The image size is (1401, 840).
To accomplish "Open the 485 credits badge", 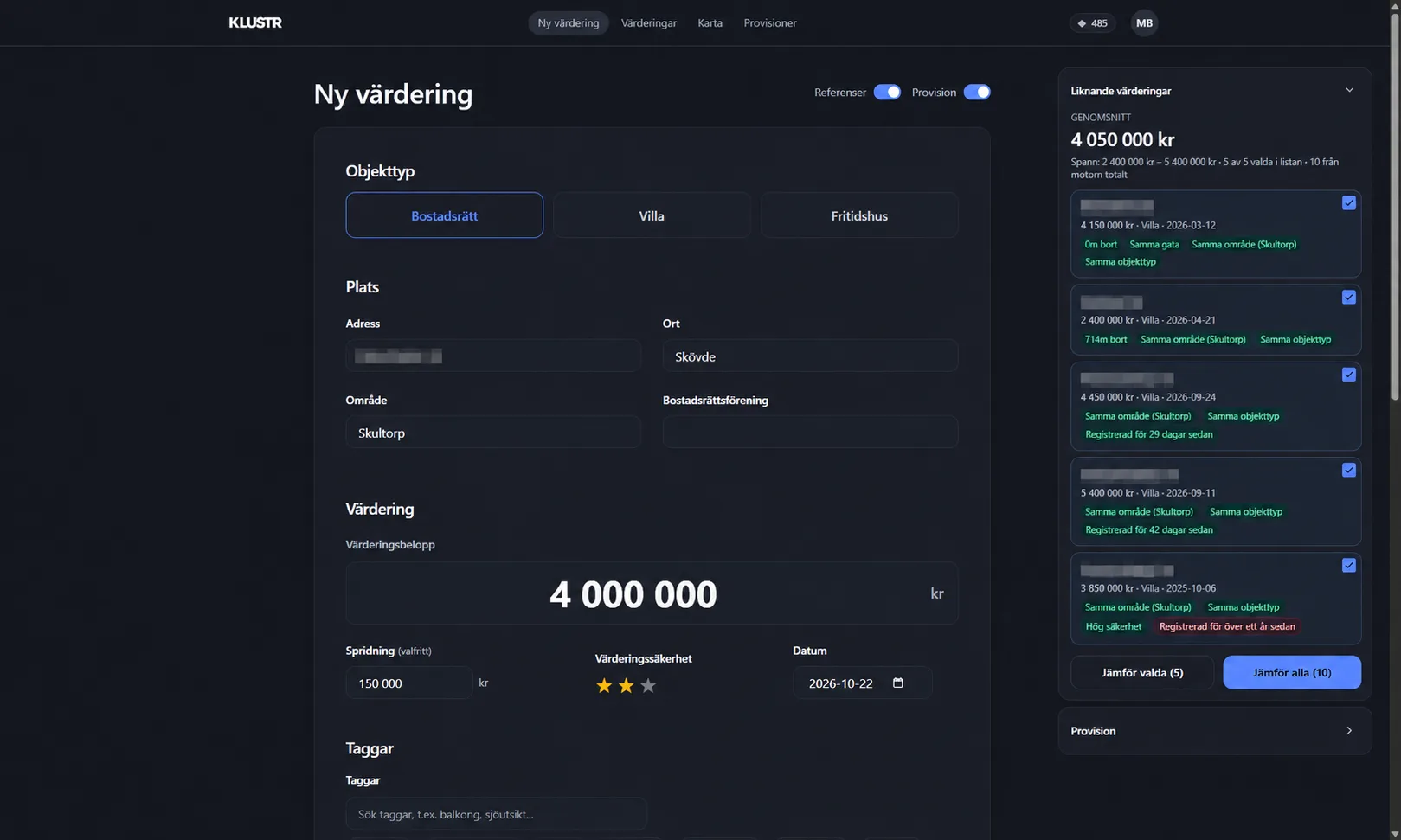I will tap(1092, 23).
